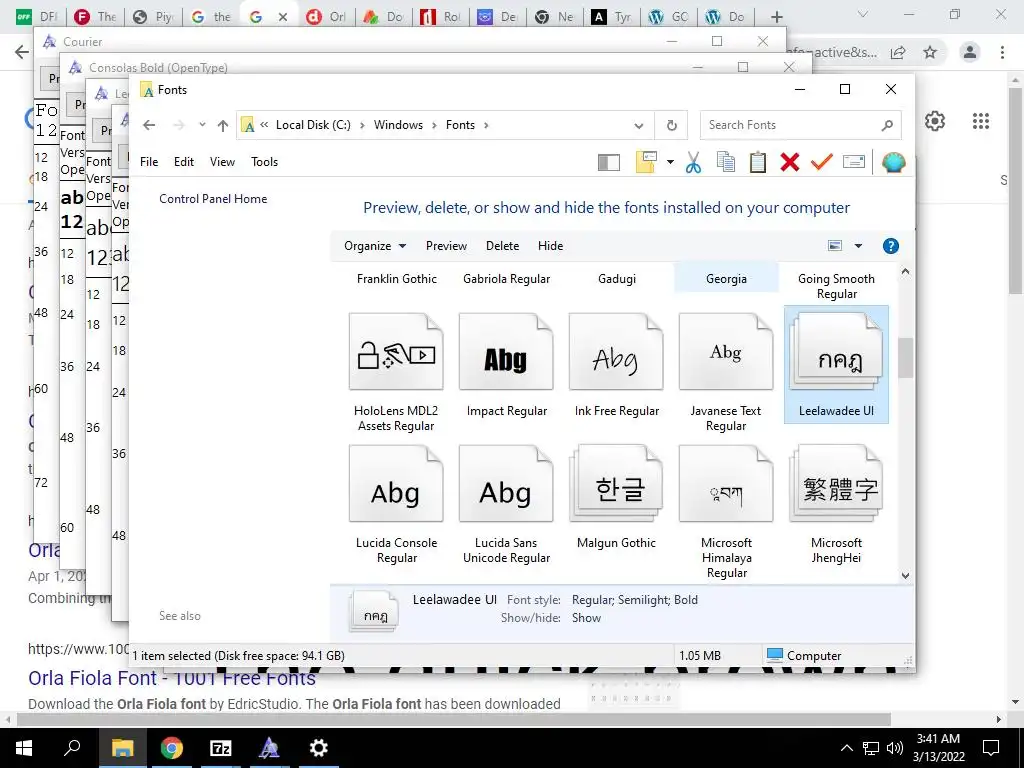The image size is (1024, 768).
Task: Click the Cut scissors icon in Fonts toolbar
Action: point(693,162)
